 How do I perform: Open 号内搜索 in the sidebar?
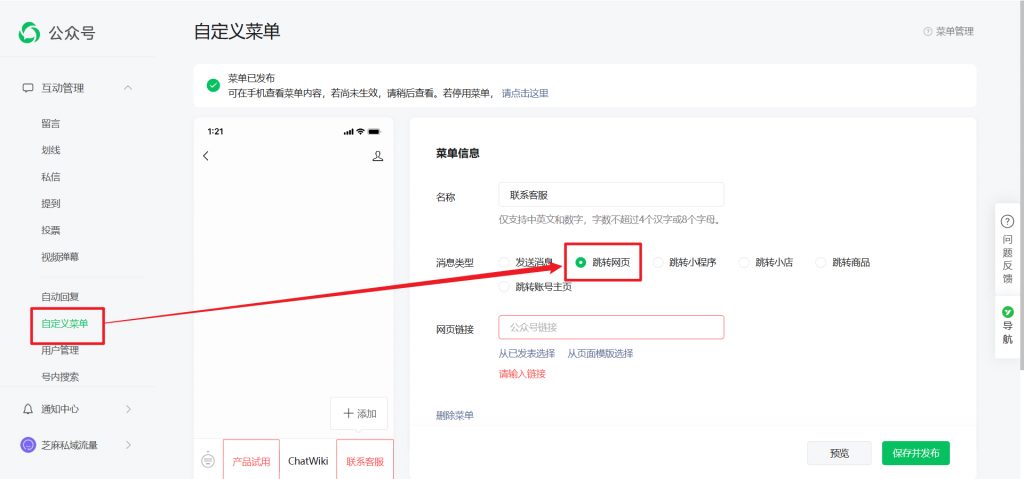[60, 376]
